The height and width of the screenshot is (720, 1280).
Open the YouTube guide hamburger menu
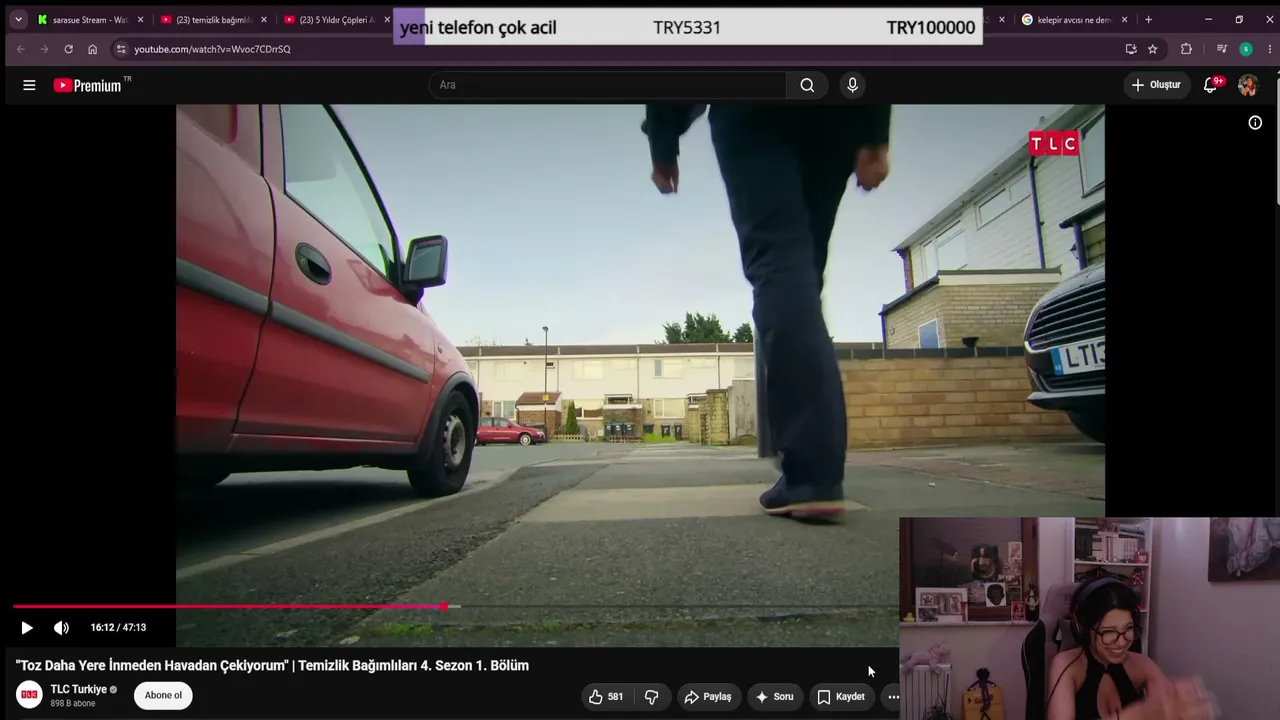click(29, 85)
